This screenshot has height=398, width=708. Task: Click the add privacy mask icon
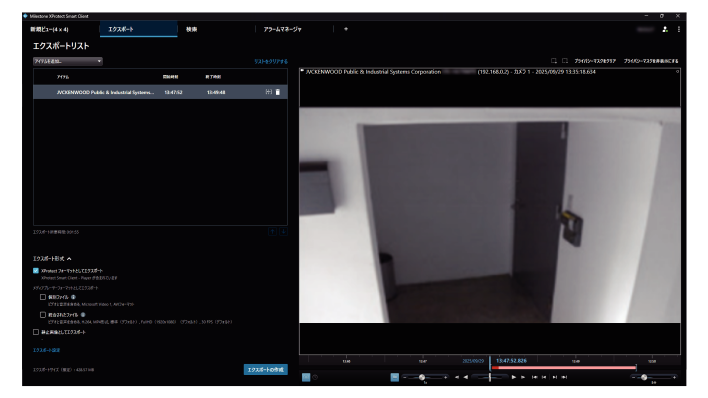[x=554, y=61]
